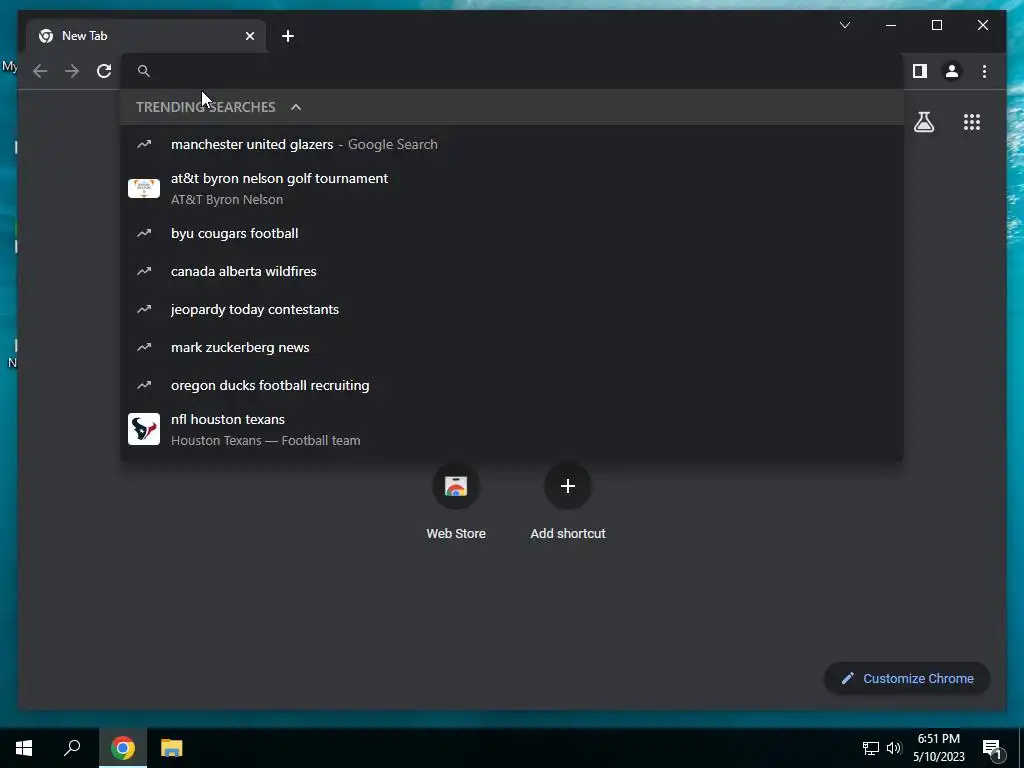This screenshot has height=768, width=1024.
Task: Select 'nfl houston texans' suggestion
Action: pyautogui.click(x=511, y=430)
